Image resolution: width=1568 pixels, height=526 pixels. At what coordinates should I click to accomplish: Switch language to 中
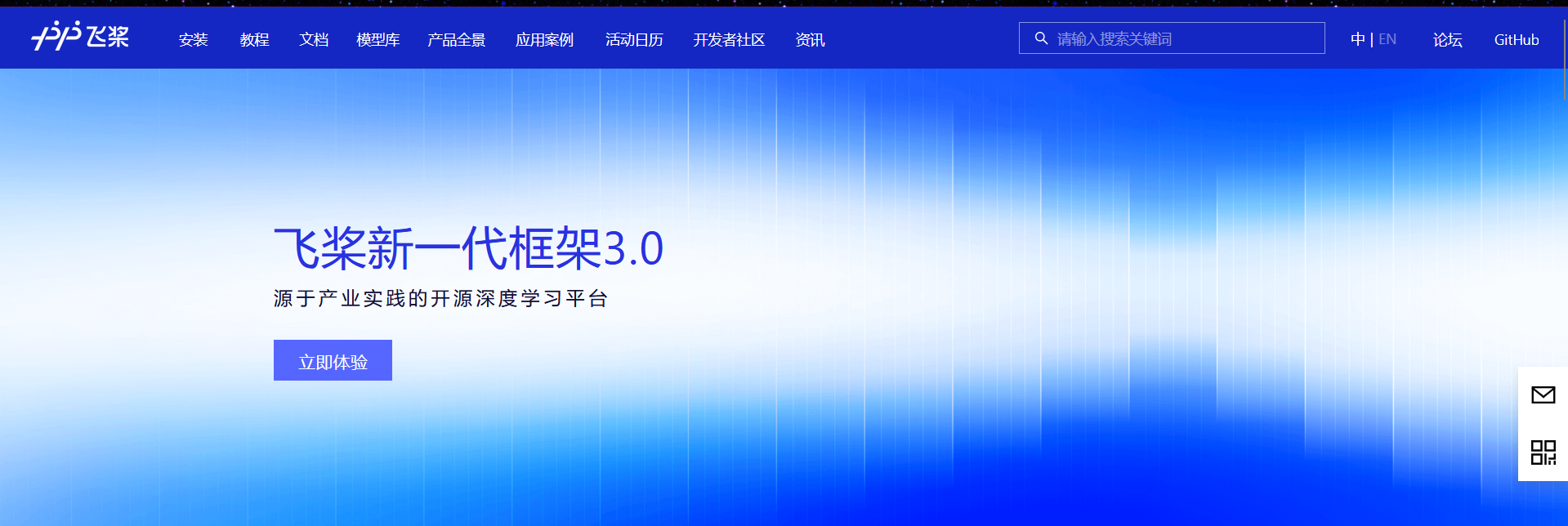[x=1357, y=39]
